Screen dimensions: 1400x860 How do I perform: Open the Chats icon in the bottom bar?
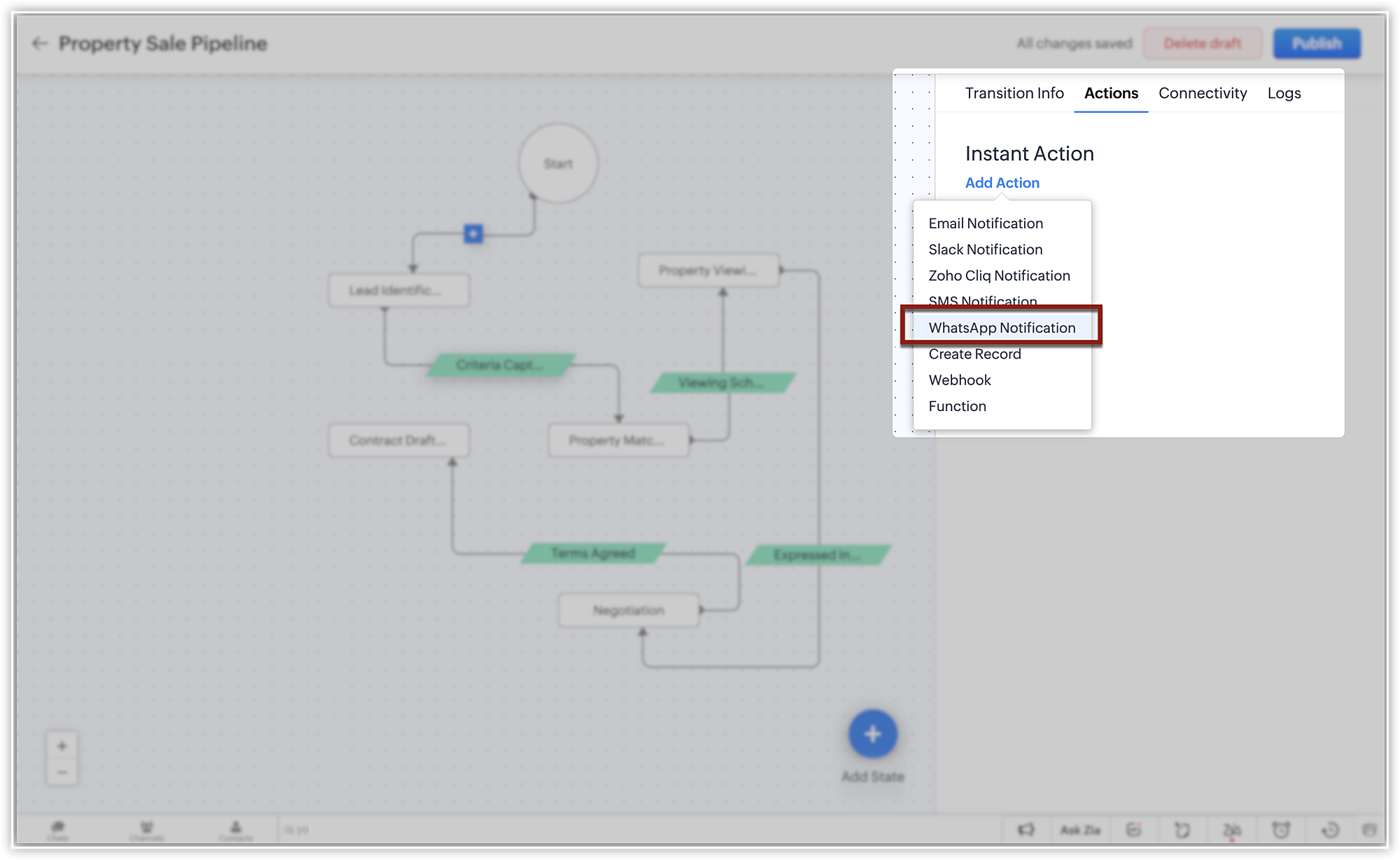(58, 829)
